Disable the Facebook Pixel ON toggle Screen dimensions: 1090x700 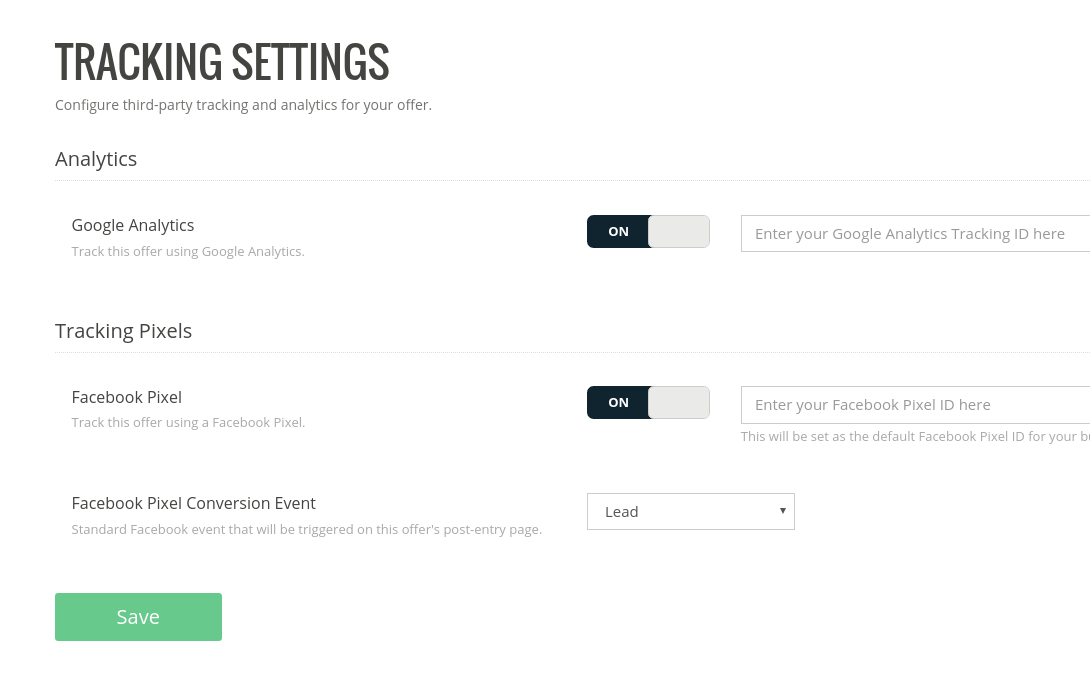point(648,402)
